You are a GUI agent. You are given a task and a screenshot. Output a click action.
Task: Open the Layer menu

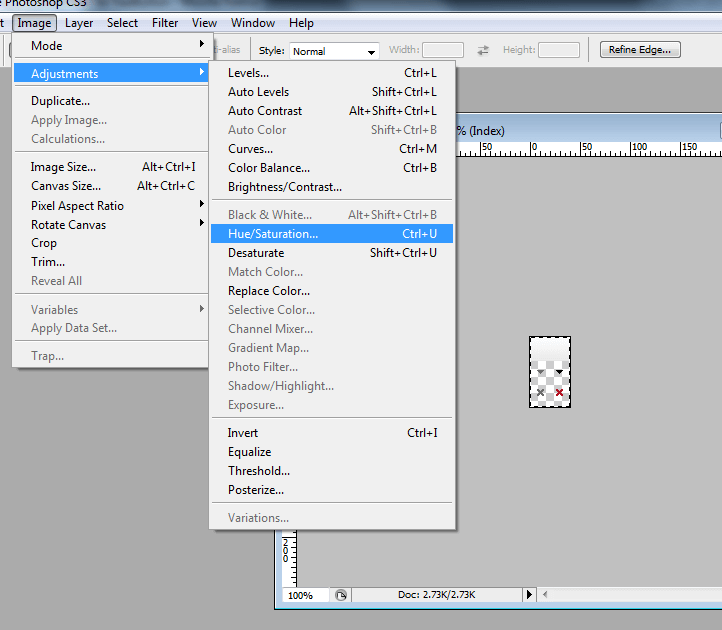tap(79, 23)
